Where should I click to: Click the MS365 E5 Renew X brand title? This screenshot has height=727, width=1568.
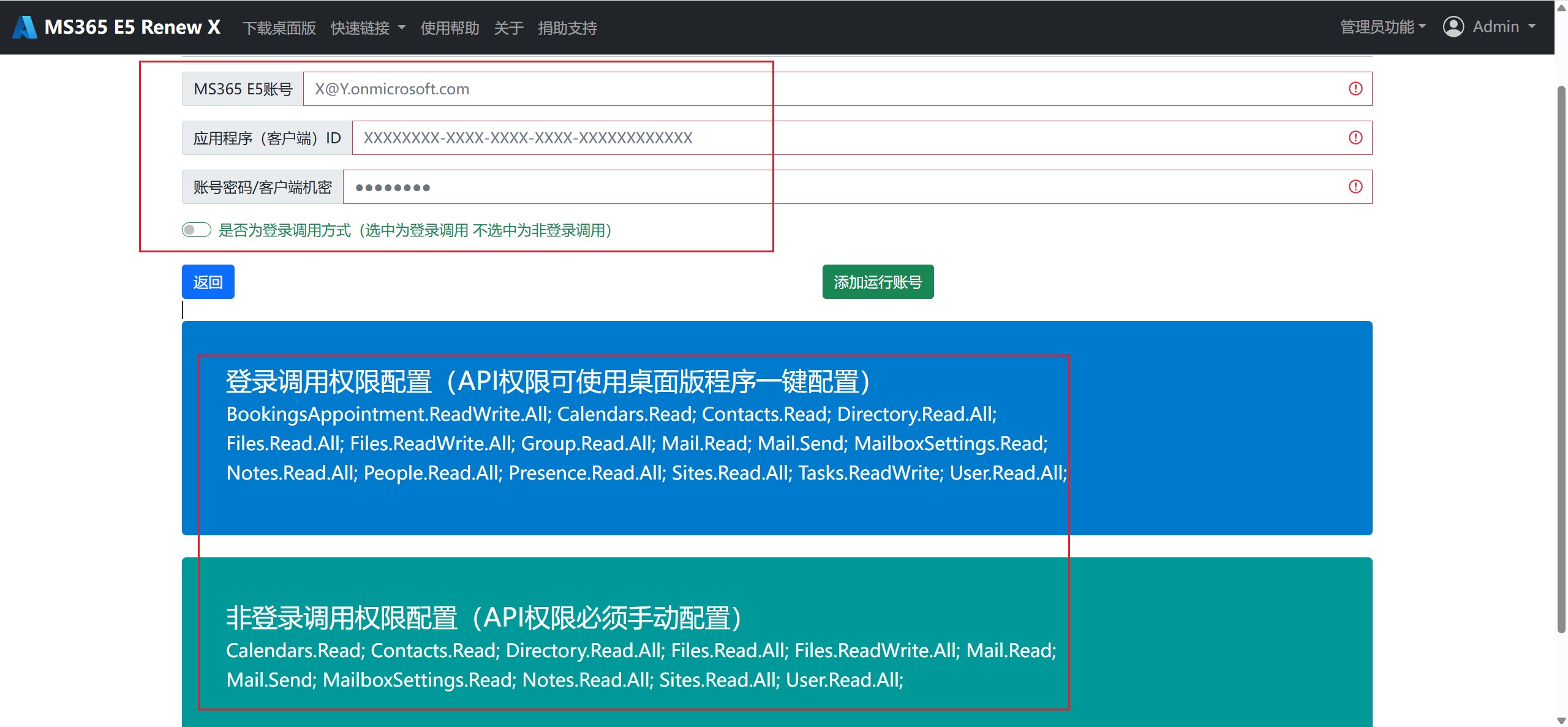pyautogui.click(x=132, y=27)
